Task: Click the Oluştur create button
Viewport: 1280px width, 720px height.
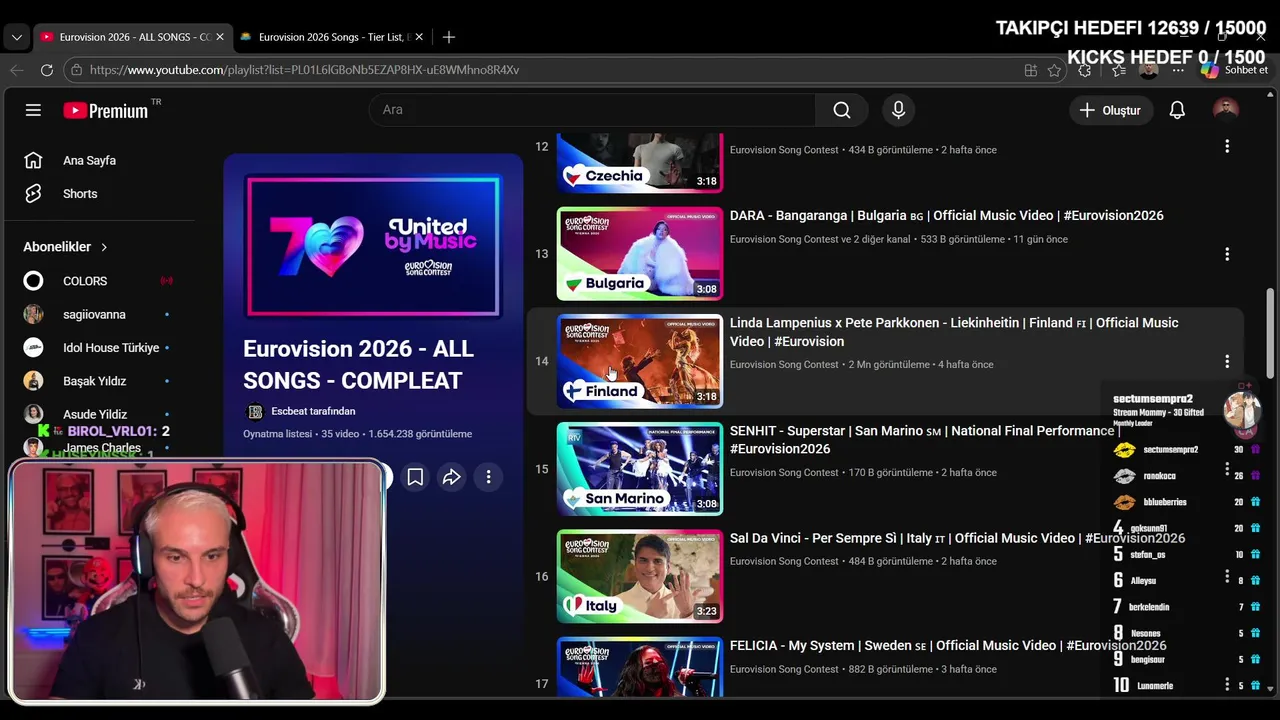Action: click(x=1111, y=110)
